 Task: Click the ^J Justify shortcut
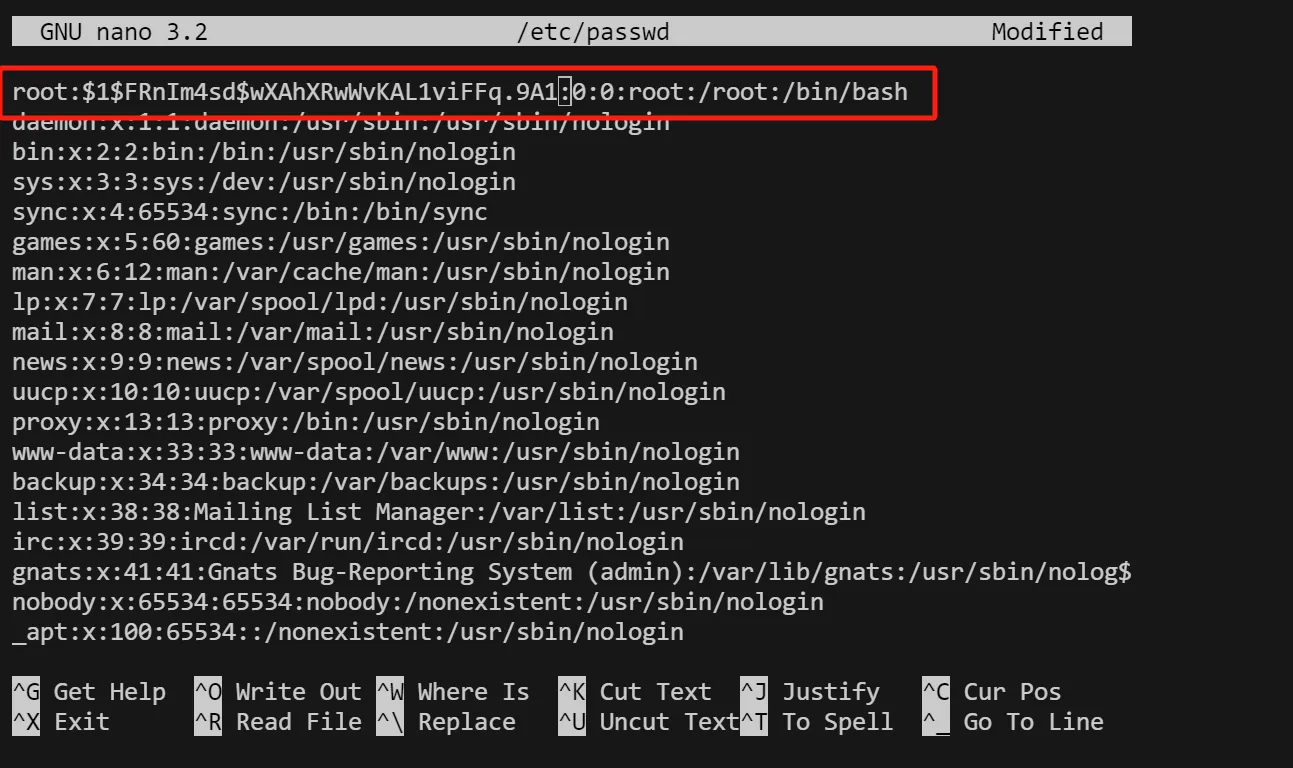click(810, 692)
